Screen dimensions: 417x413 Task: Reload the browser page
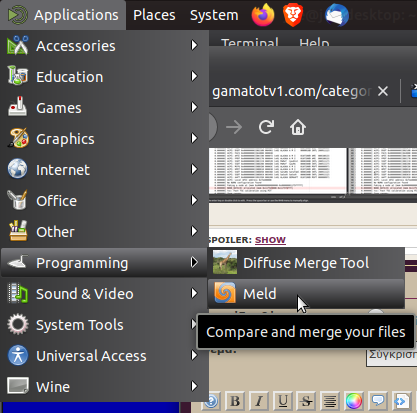266,127
